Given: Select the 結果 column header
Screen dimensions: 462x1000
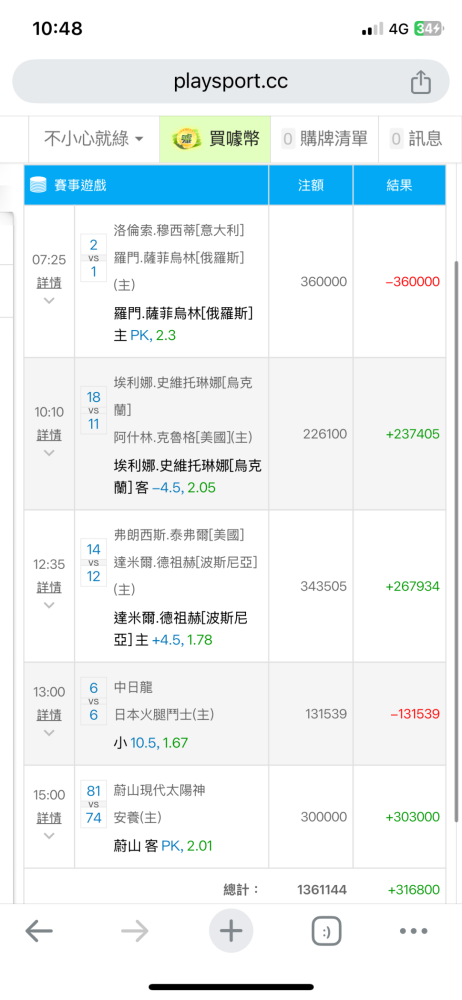Looking at the screenshot, I should [399, 185].
